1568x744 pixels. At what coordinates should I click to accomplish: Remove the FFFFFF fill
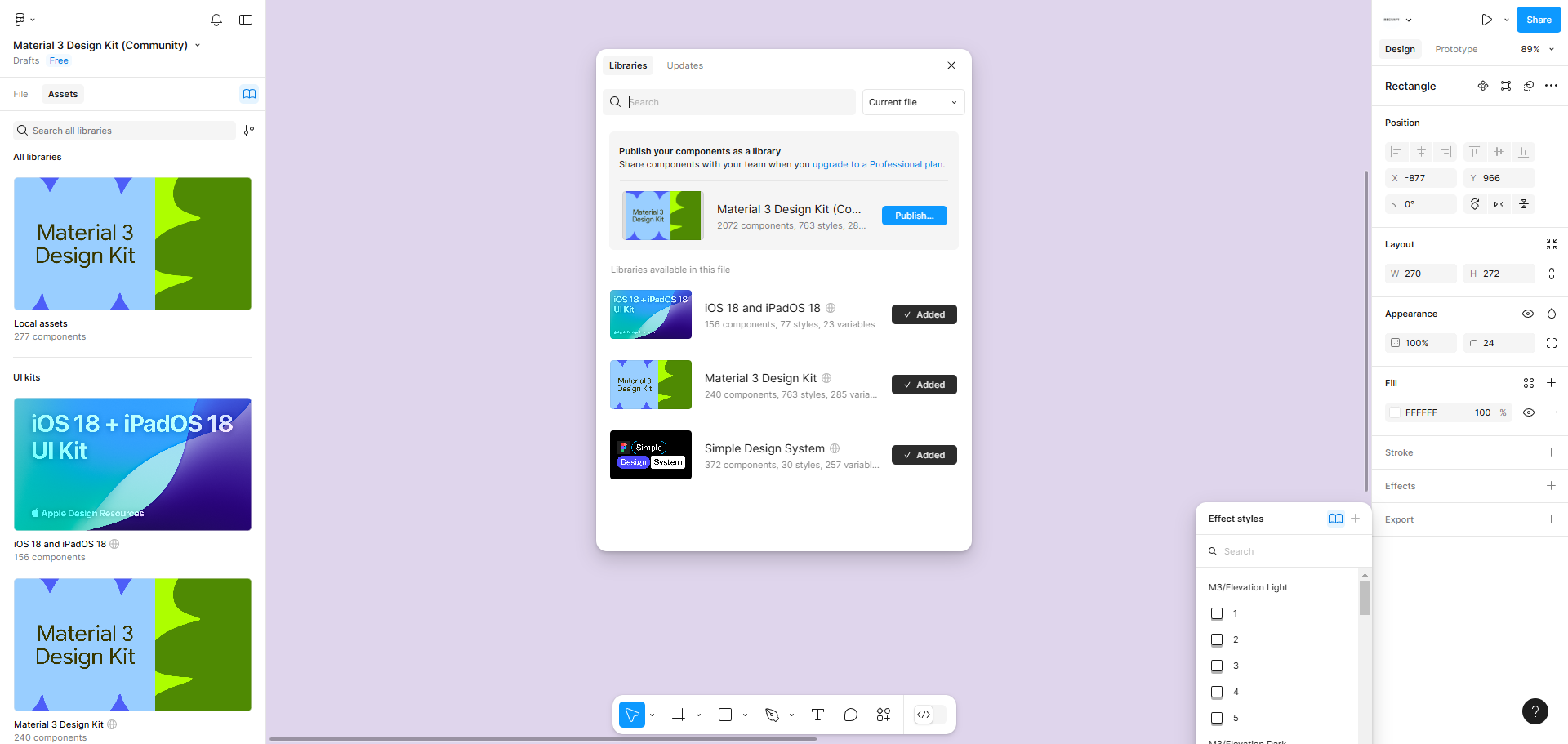click(x=1552, y=412)
